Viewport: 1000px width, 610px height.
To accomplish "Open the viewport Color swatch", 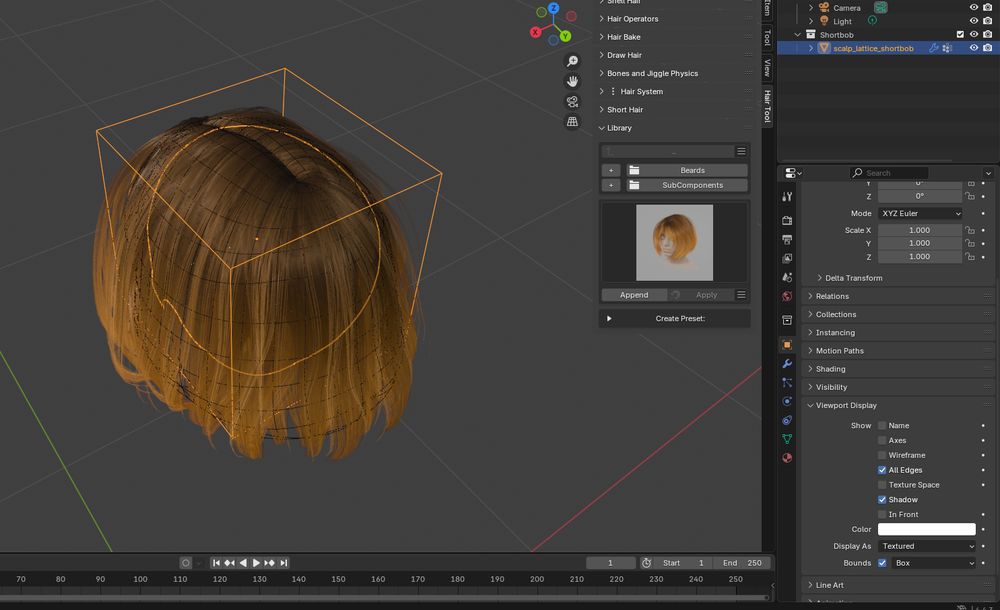I will 927,529.
